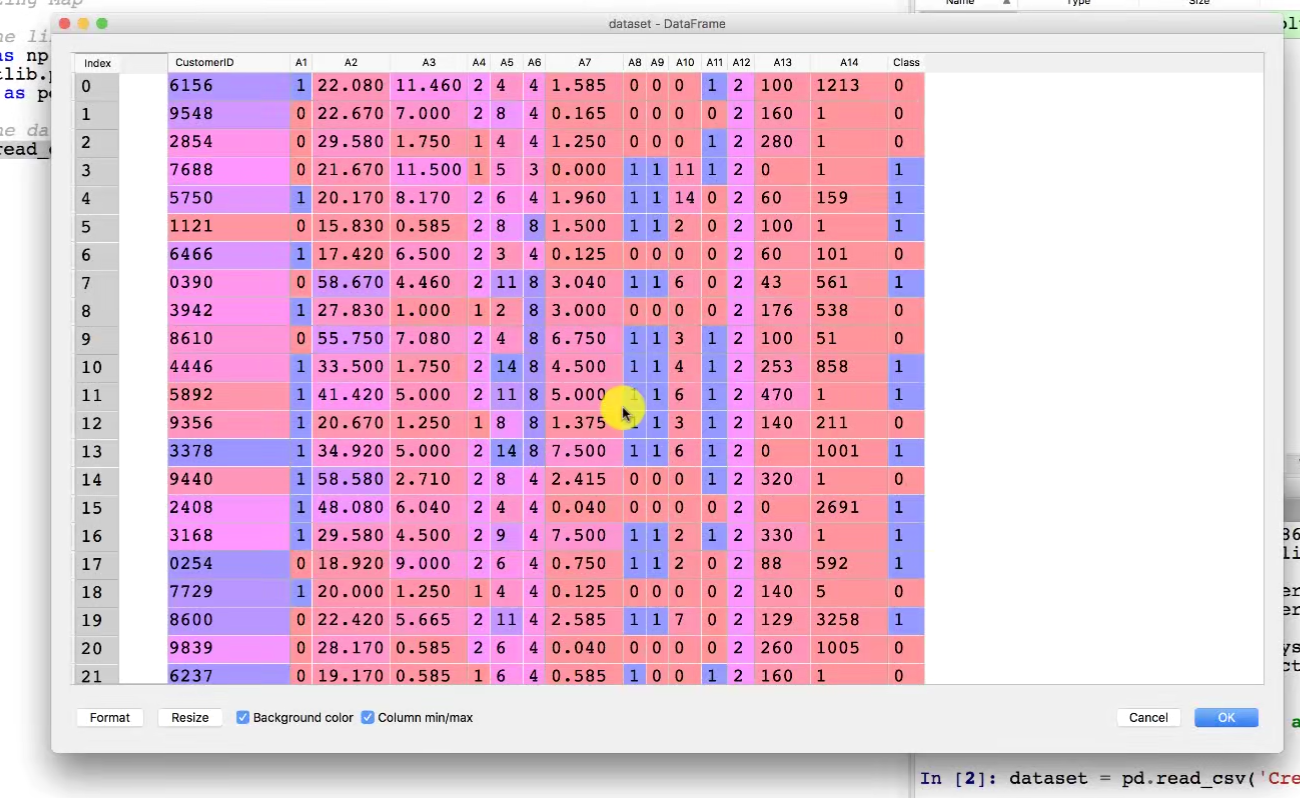Open the Format dialog
The height and width of the screenshot is (798, 1300).
[110, 717]
